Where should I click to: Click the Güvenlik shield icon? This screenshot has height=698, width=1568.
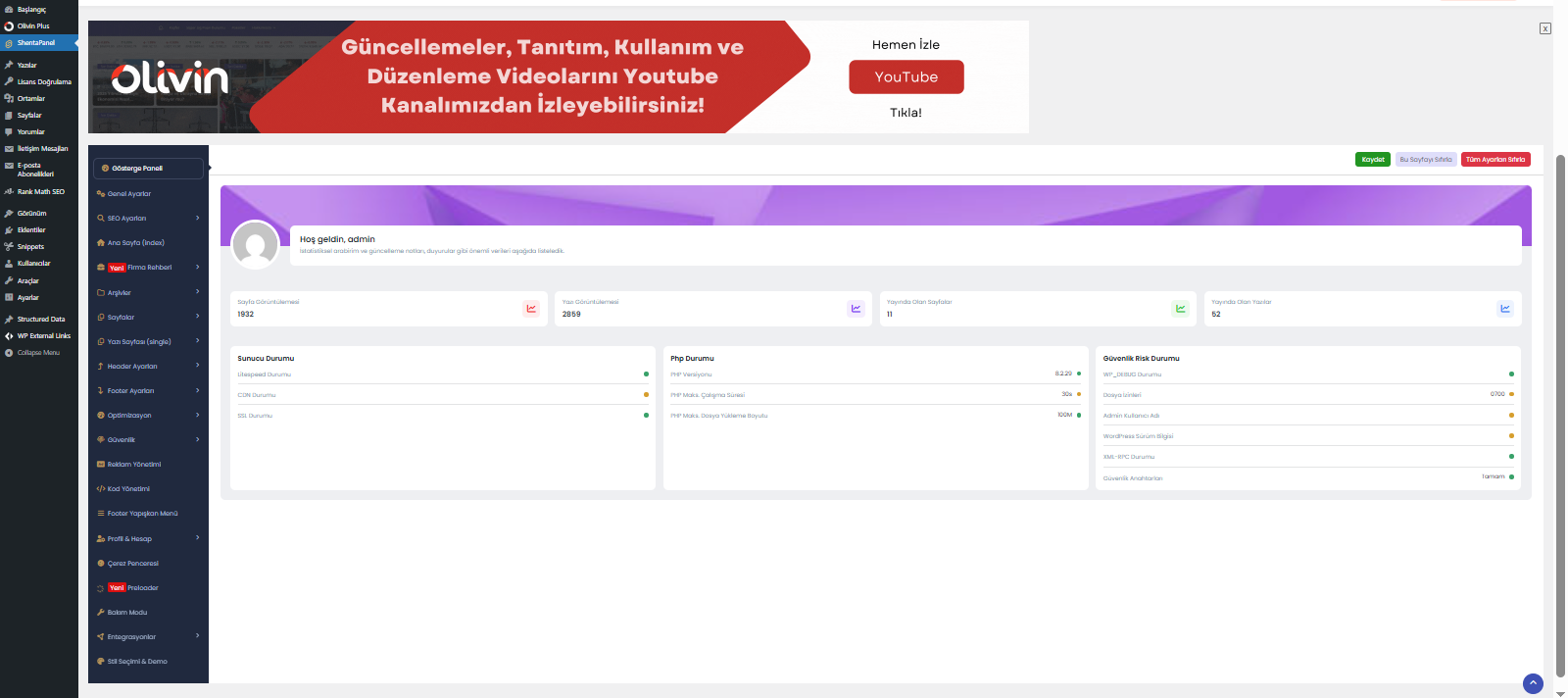(x=101, y=440)
